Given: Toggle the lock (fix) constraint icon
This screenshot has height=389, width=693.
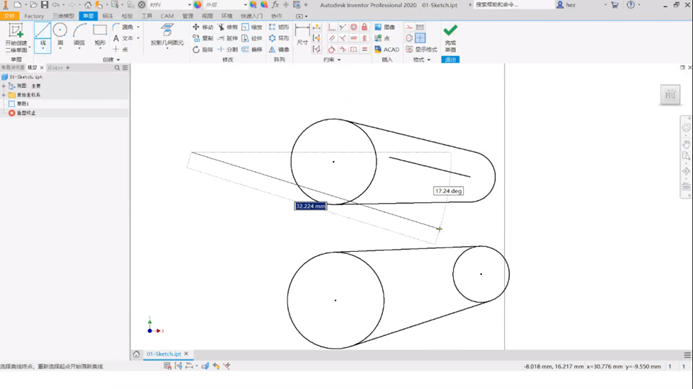Looking at the screenshot, I should coord(364,27).
